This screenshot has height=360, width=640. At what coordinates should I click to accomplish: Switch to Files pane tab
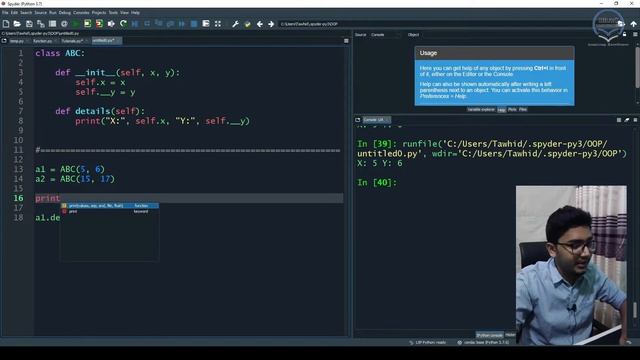(523, 110)
